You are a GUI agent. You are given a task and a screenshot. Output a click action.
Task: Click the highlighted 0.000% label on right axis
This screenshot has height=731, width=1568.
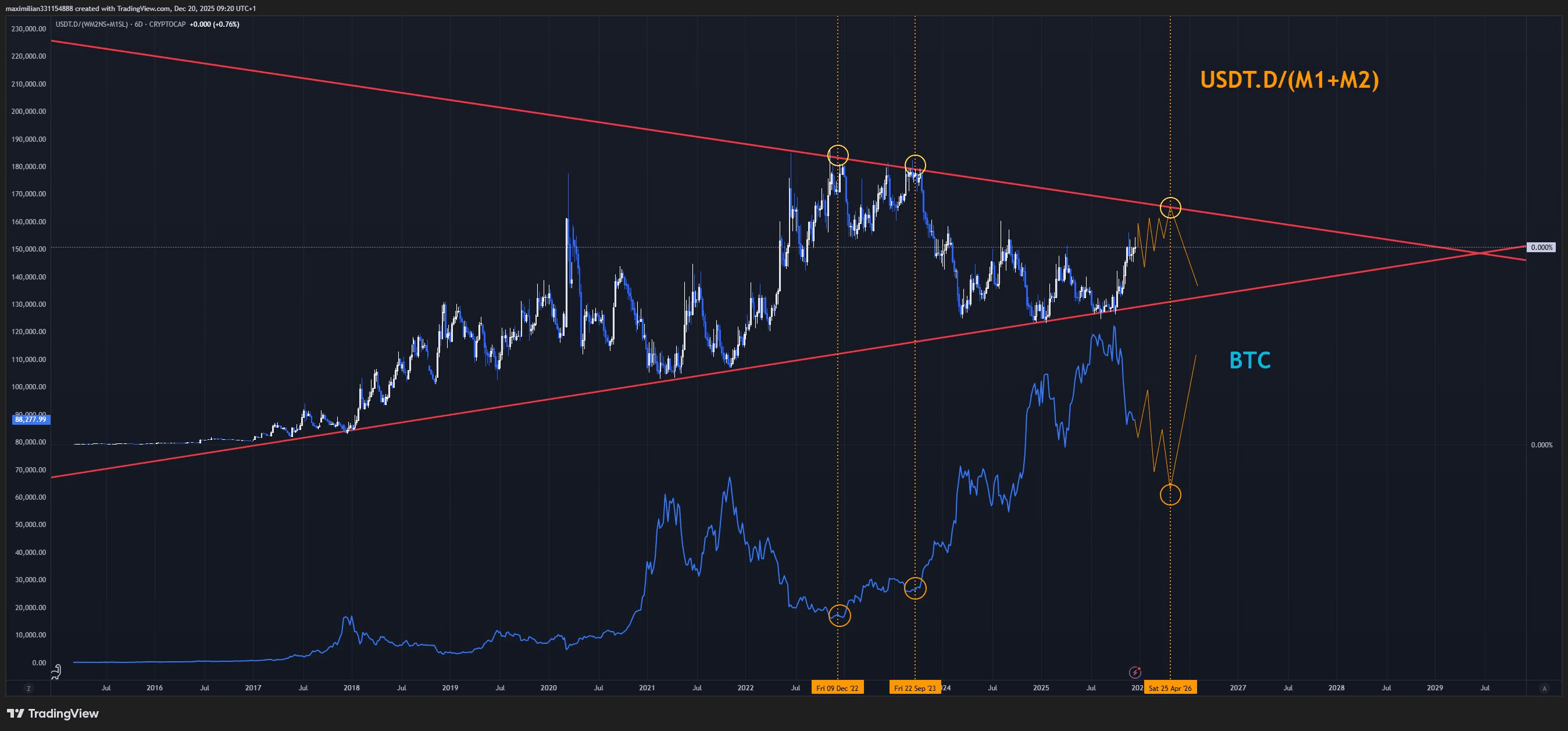(1542, 248)
